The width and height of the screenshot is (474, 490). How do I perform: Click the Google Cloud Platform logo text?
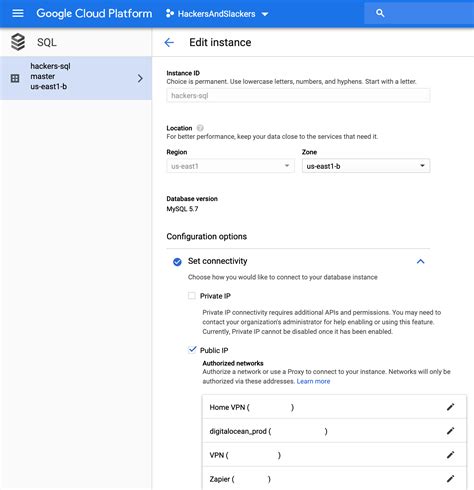94,14
